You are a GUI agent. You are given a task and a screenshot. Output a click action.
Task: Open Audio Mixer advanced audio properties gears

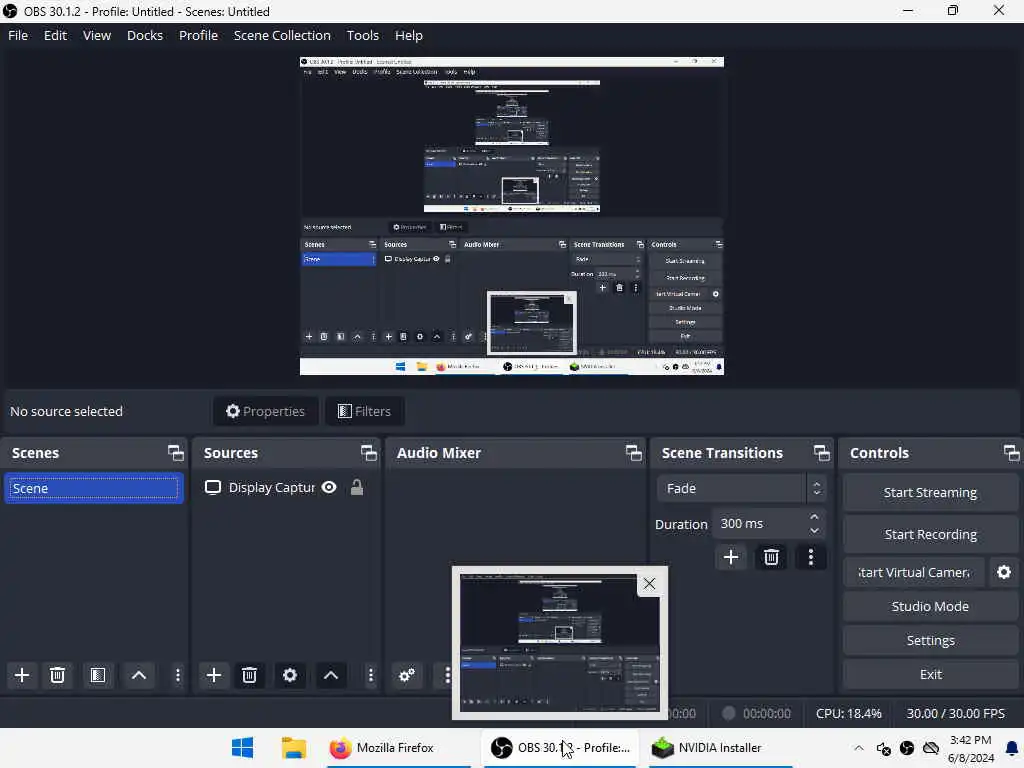[x=407, y=675]
